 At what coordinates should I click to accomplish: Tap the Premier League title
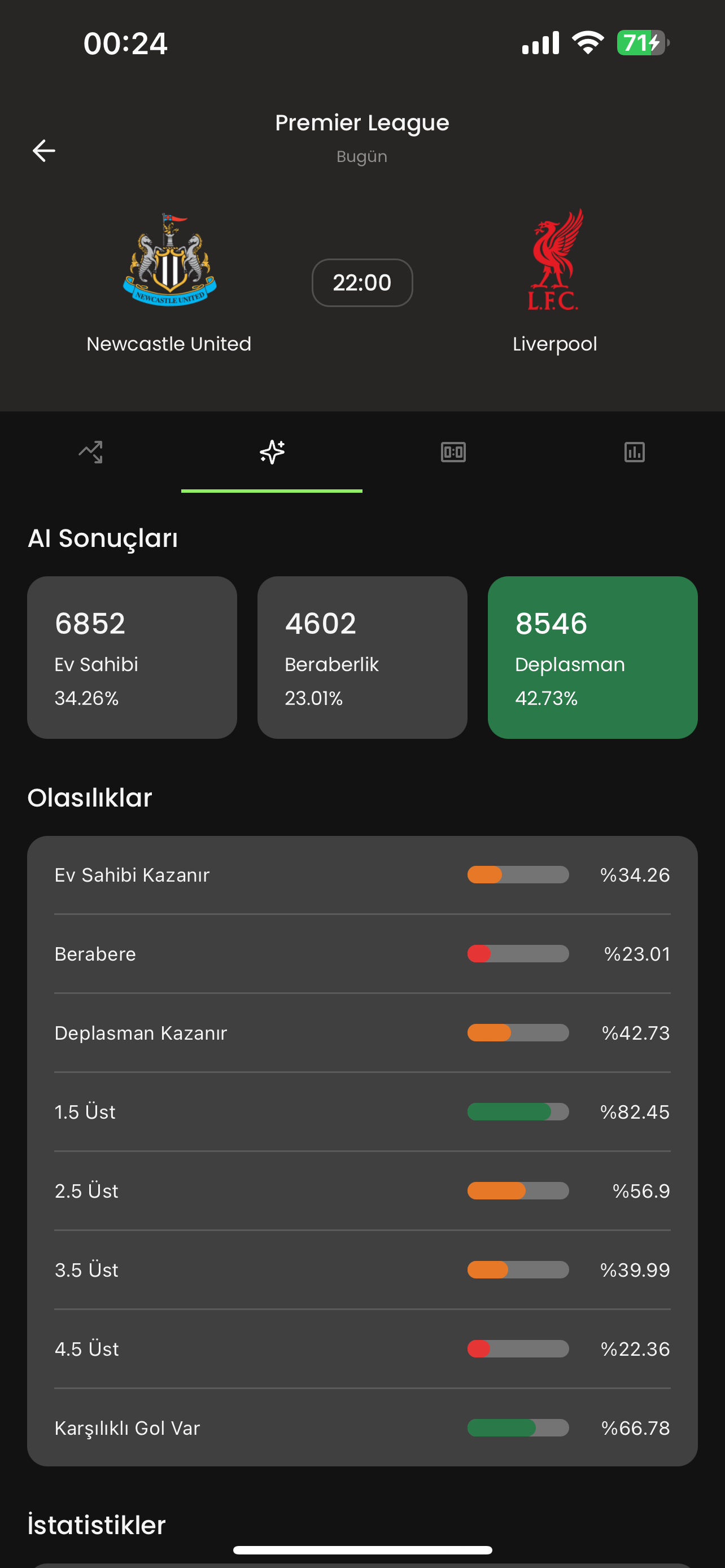362,123
